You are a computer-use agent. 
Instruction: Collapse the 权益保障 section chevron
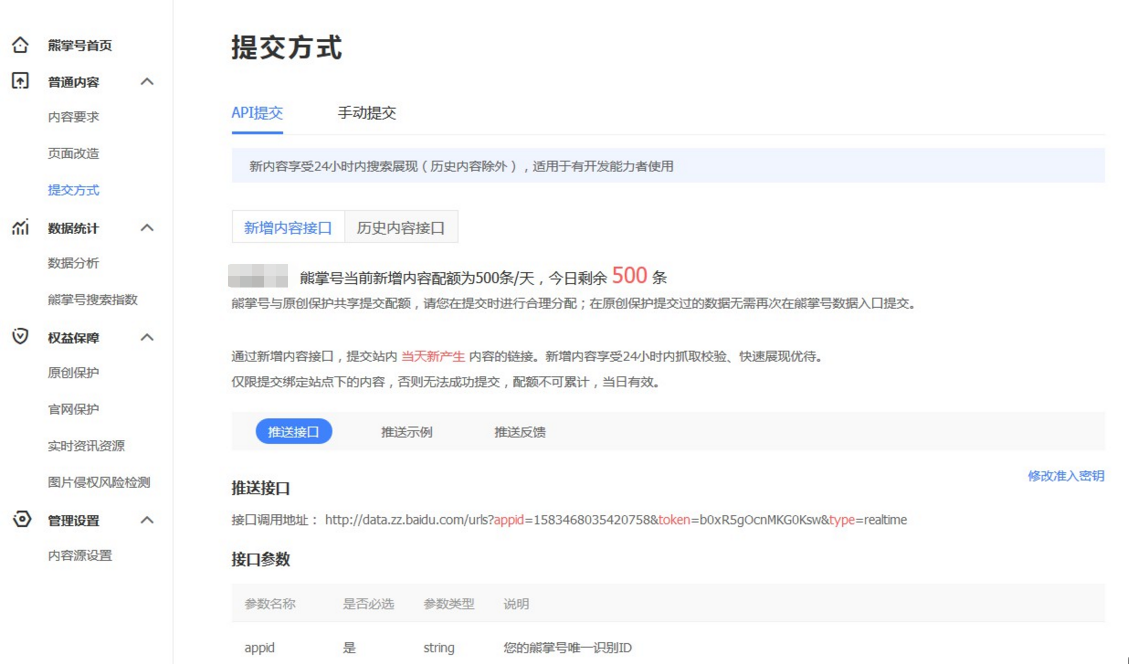coord(147,338)
